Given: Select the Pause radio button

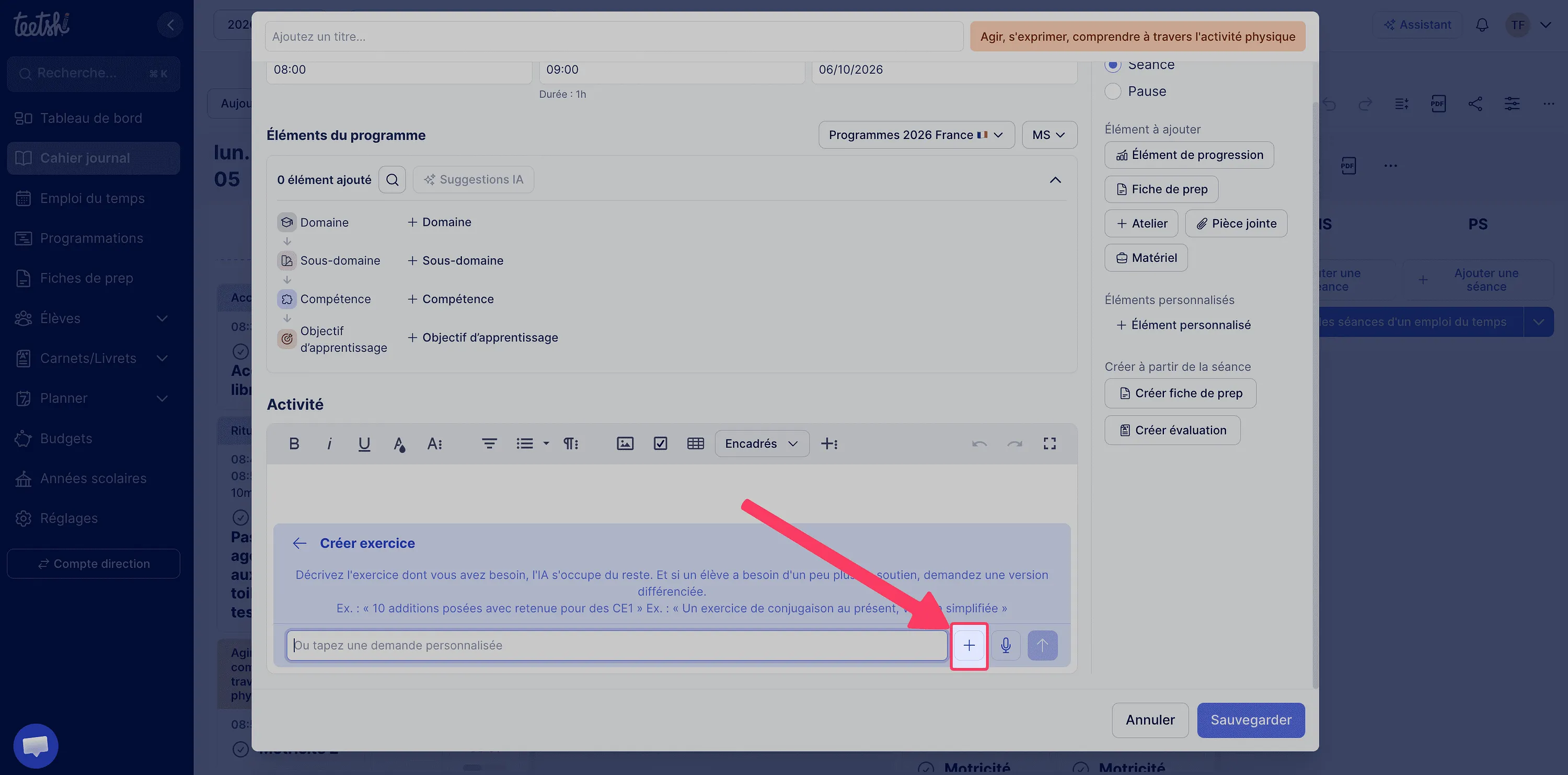Looking at the screenshot, I should tap(1113, 92).
